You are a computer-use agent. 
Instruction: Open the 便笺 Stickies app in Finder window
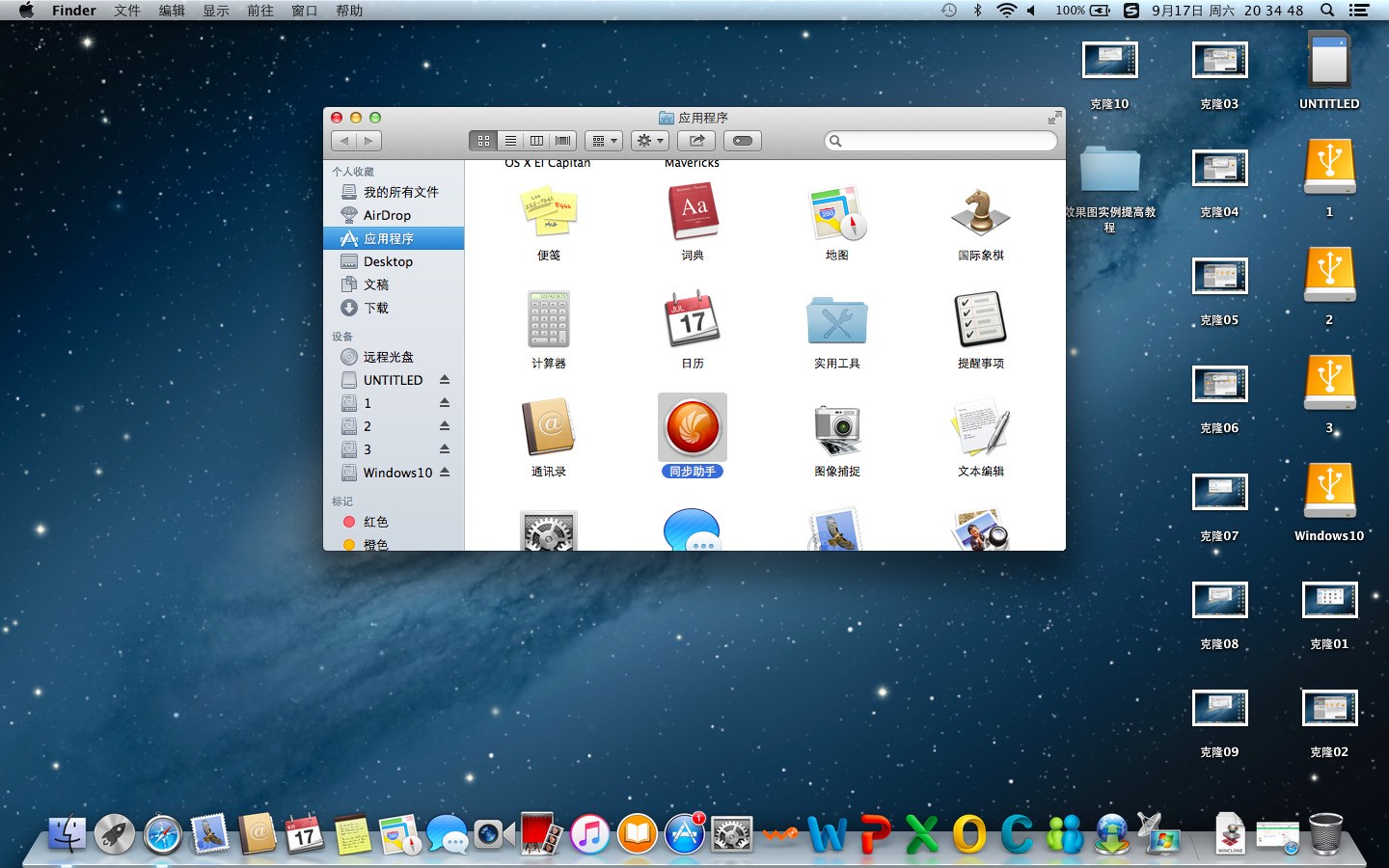point(549,214)
